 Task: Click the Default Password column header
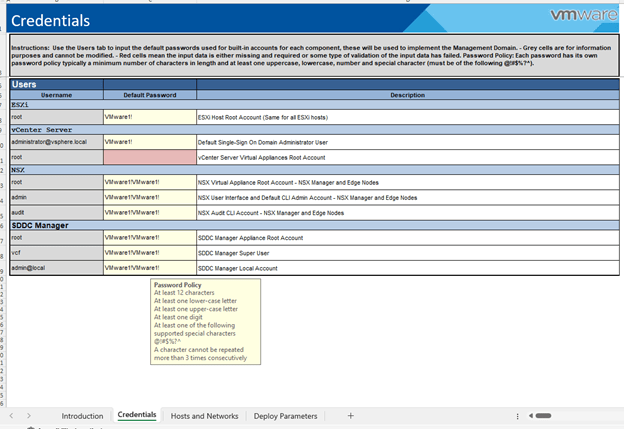(148, 95)
